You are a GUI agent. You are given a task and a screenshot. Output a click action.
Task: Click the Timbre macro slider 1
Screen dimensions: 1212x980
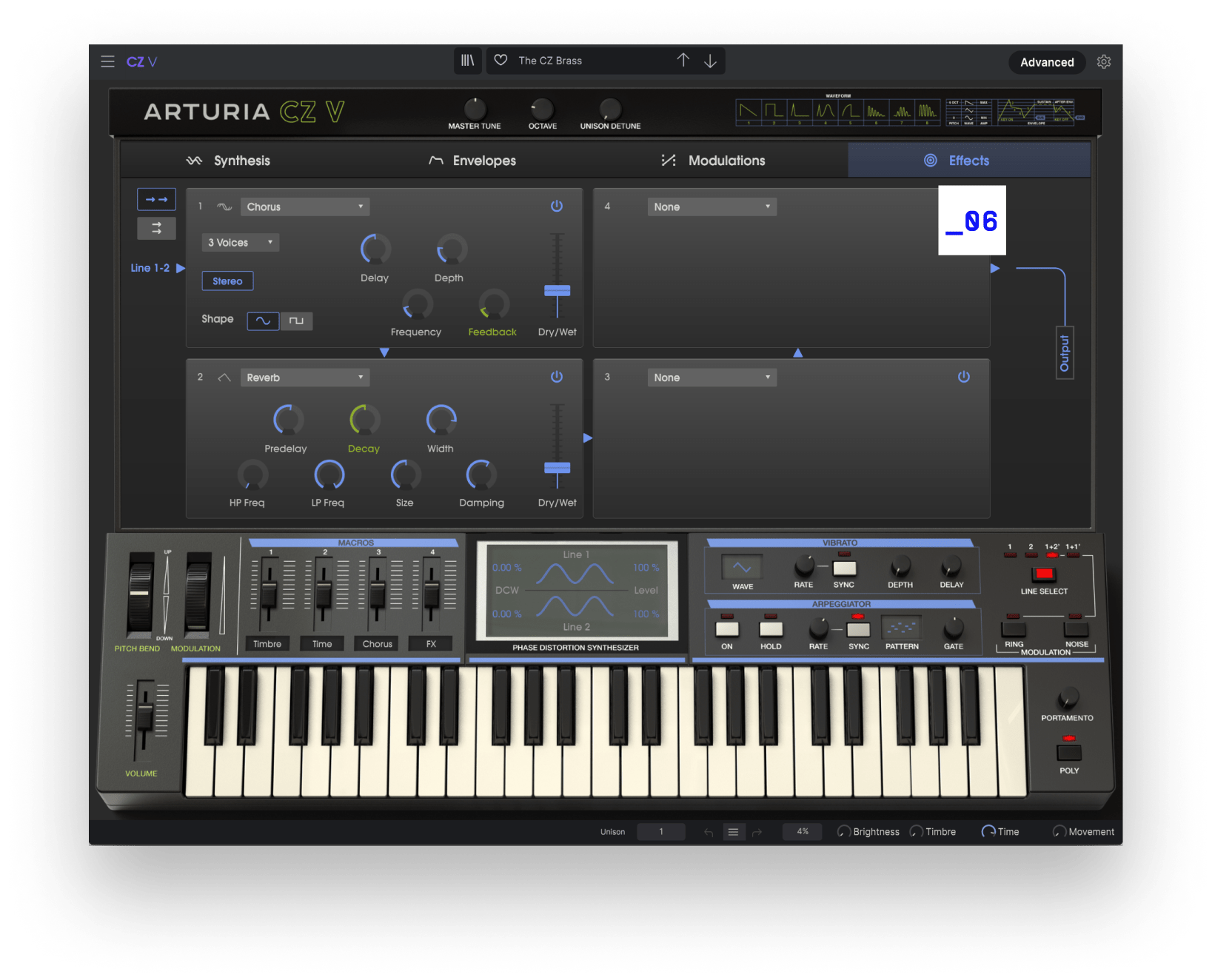click(268, 594)
